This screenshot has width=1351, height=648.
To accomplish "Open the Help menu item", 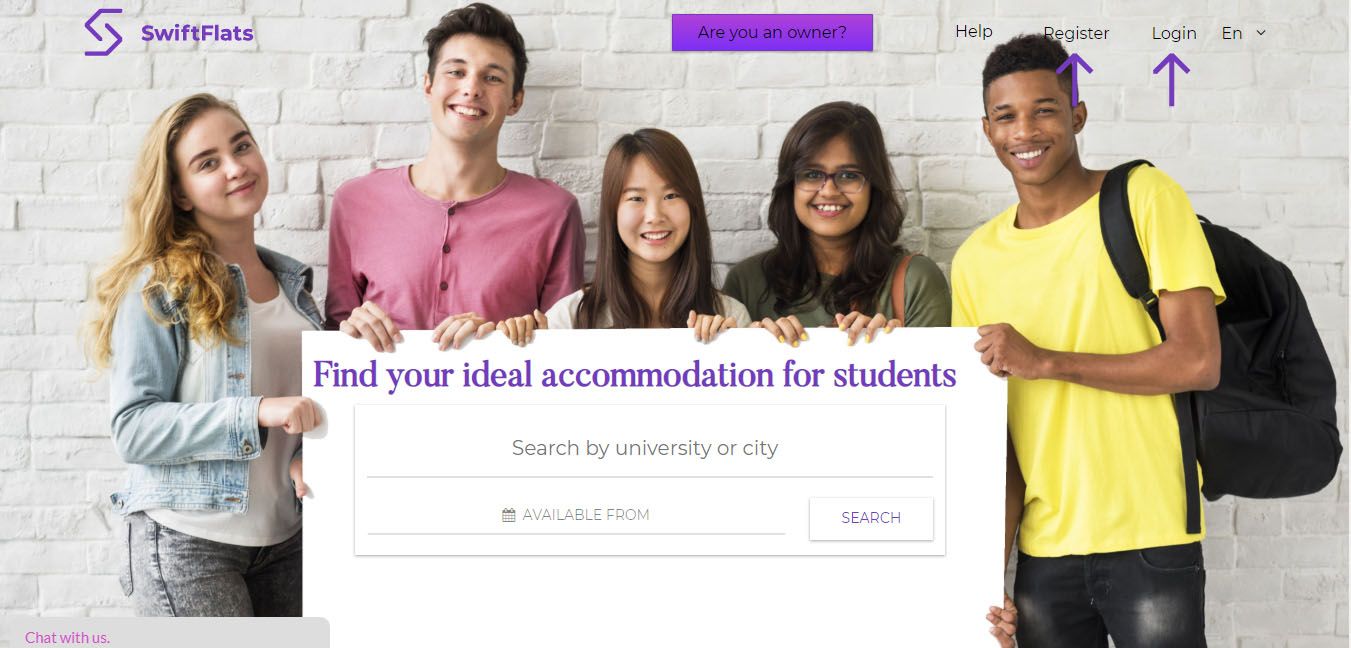I will tap(974, 31).
